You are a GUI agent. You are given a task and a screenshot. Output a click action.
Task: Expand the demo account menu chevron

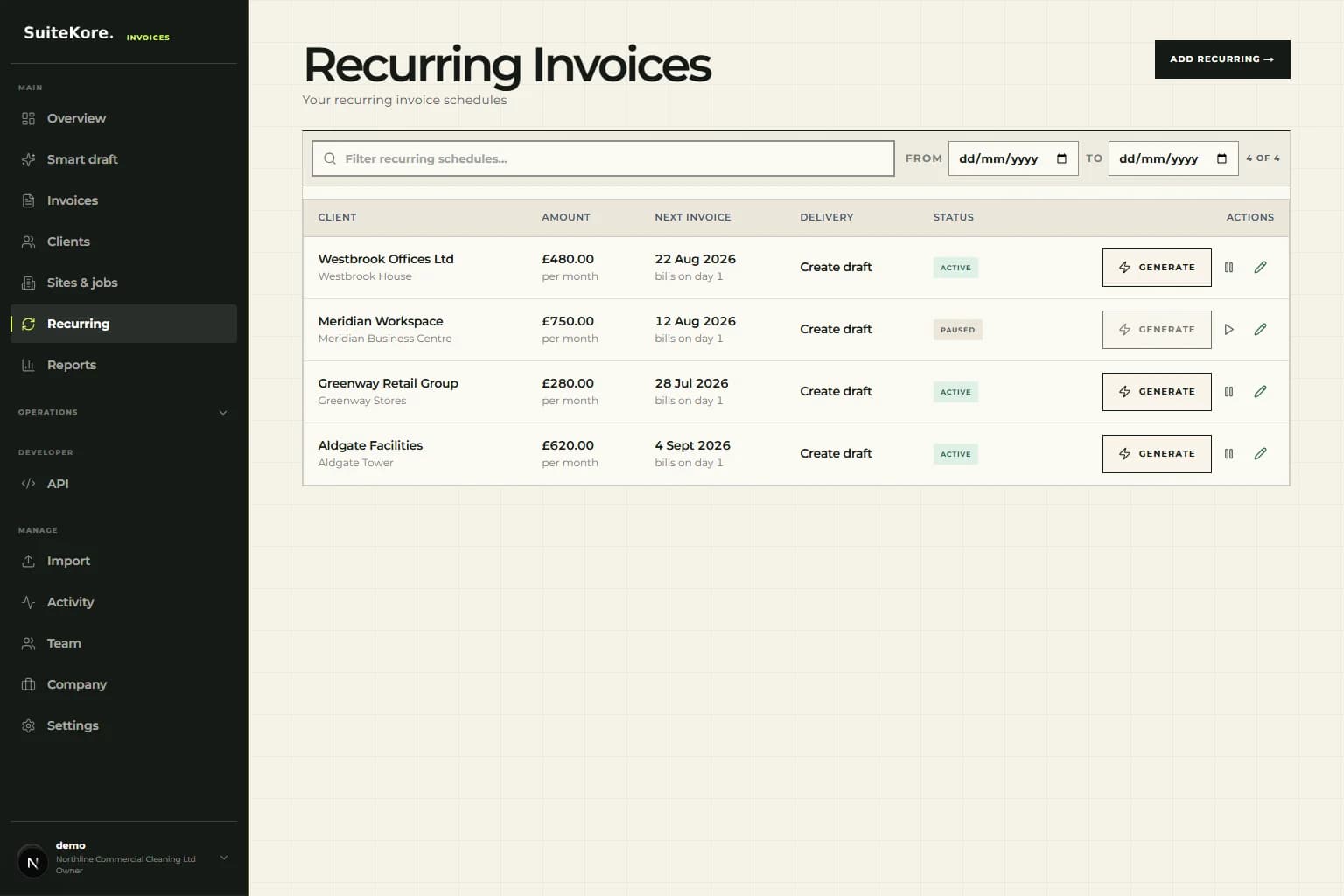(x=224, y=857)
